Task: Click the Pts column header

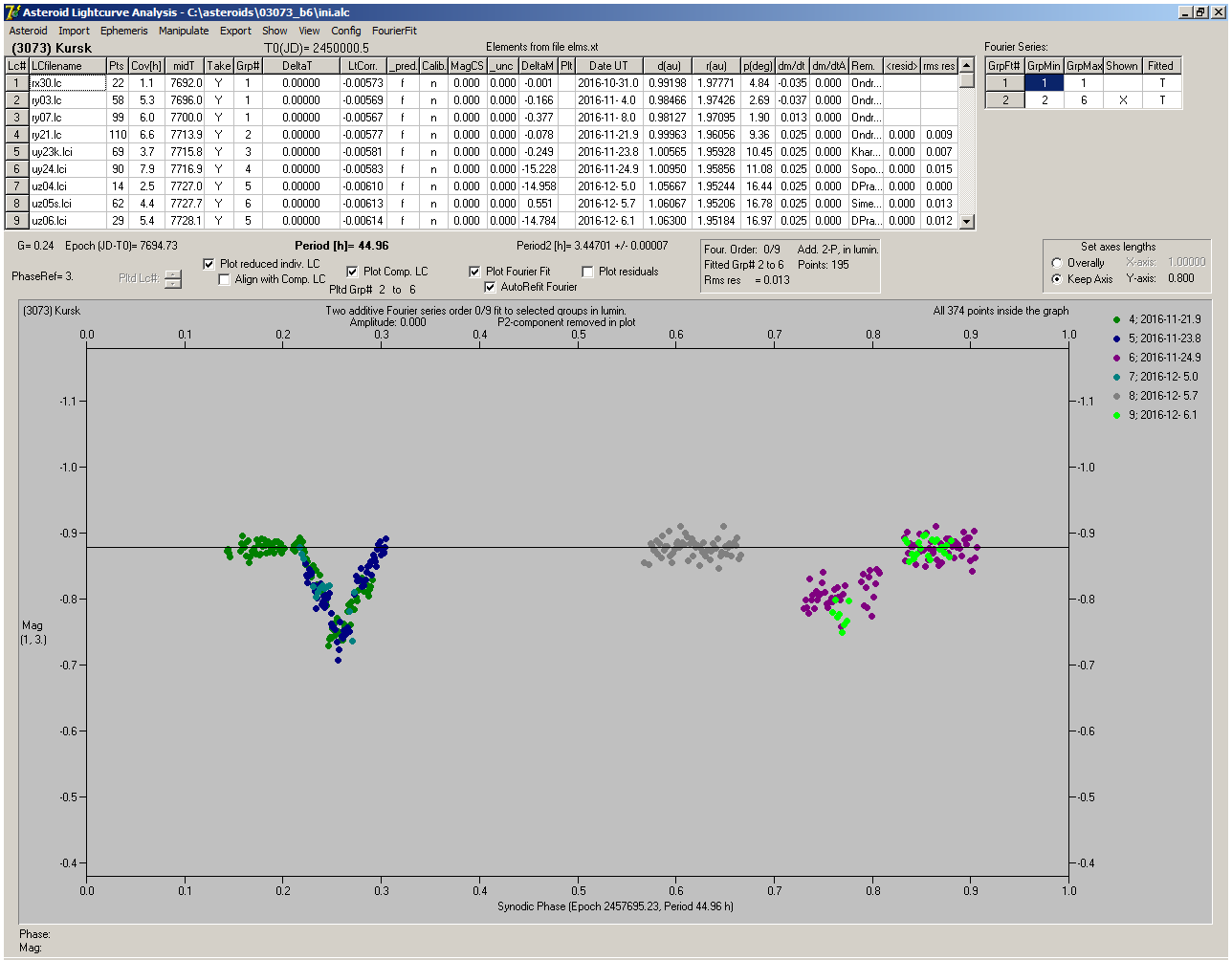Action: [x=117, y=66]
